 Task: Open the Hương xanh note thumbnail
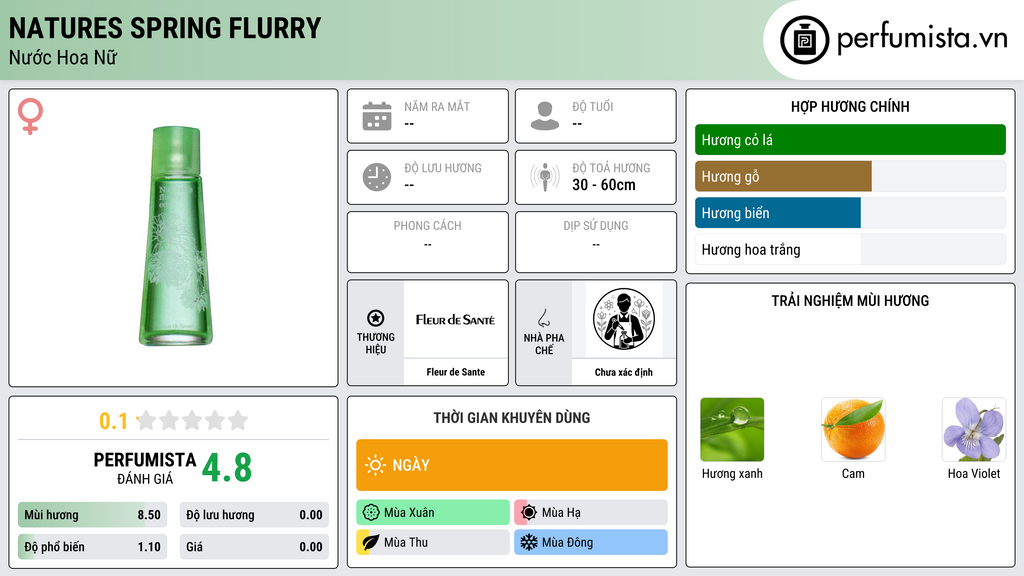(732, 430)
